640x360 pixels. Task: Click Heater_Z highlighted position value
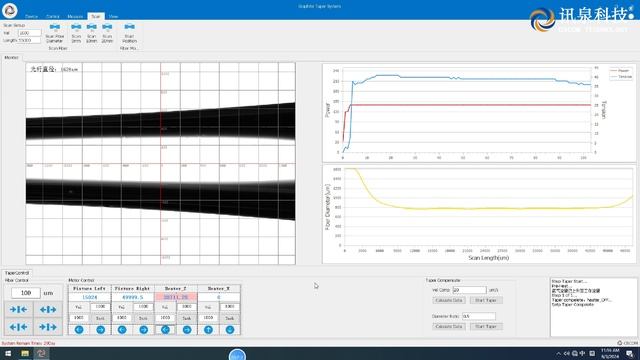[176, 298]
